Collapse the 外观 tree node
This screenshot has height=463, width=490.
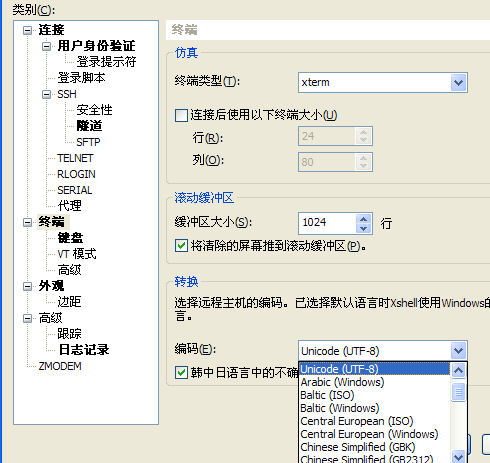(27, 286)
